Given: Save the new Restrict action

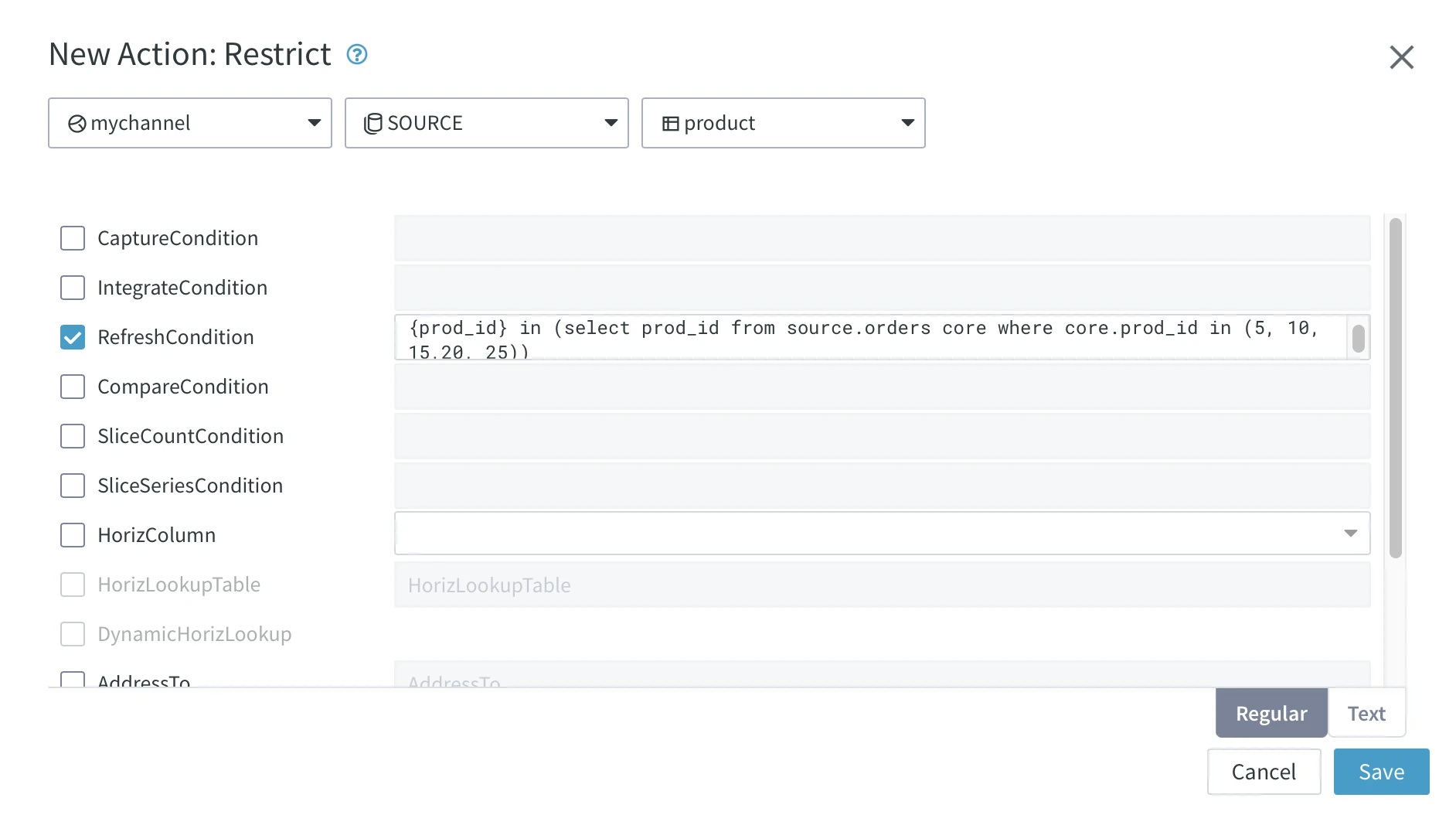Looking at the screenshot, I should [x=1381, y=771].
